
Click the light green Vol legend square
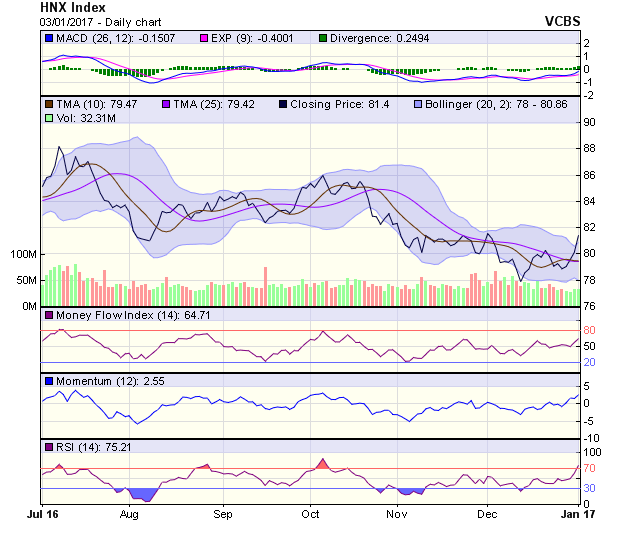[x=49, y=118]
